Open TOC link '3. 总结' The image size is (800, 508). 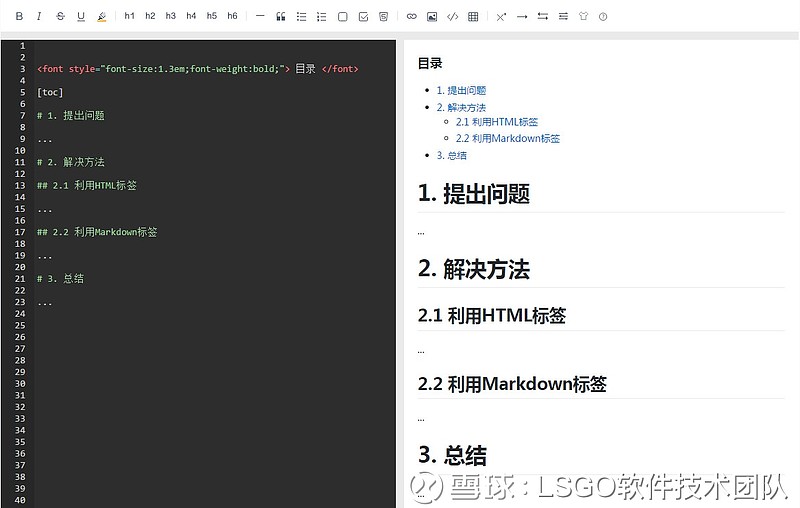pos(452,155)
